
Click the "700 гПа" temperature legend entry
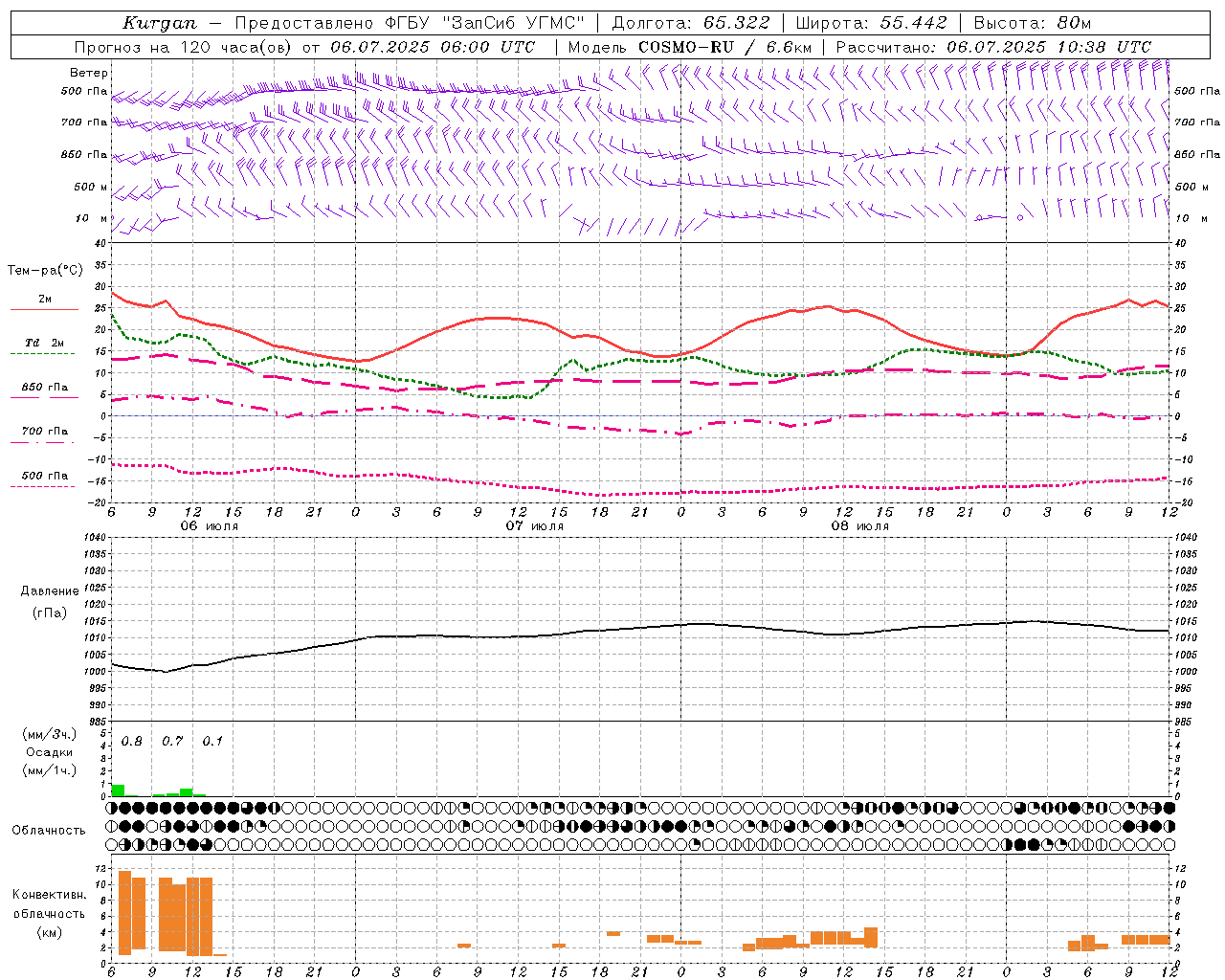pyautogui.click(x=45, y=432)
